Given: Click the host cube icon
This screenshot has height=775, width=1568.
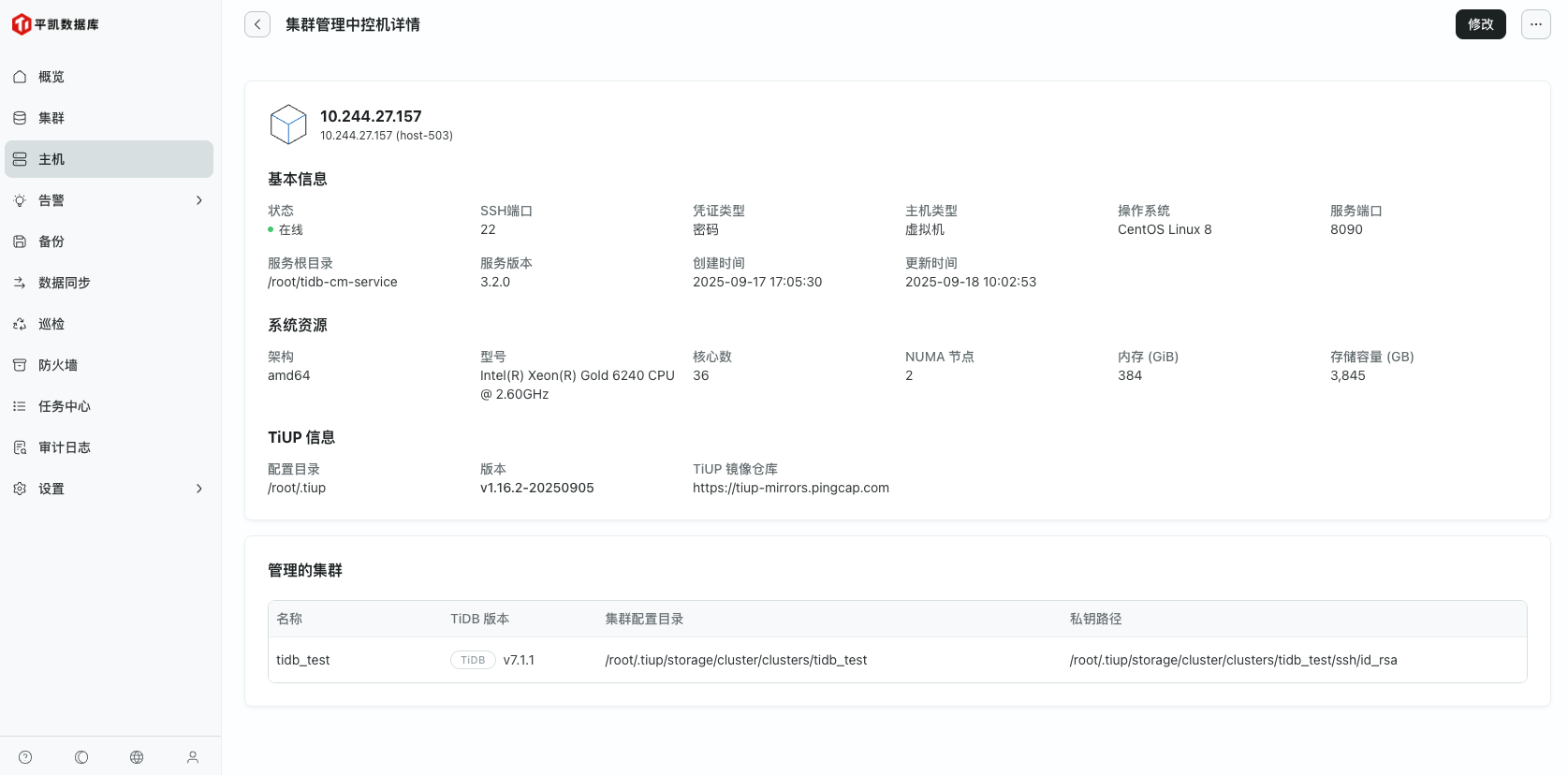Looking at the screenshot, I should coord(288,124).
